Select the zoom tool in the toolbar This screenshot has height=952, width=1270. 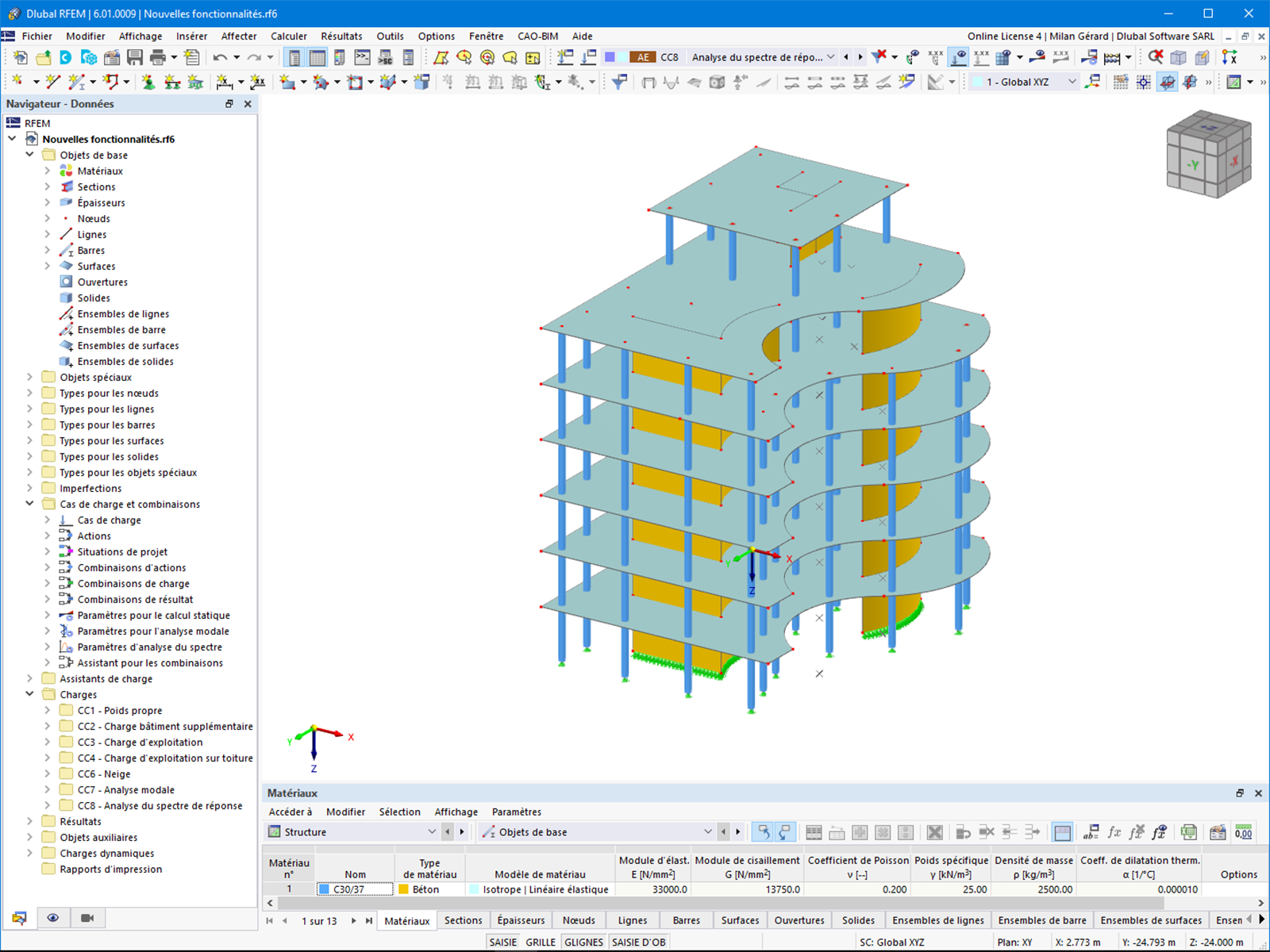1155,57
